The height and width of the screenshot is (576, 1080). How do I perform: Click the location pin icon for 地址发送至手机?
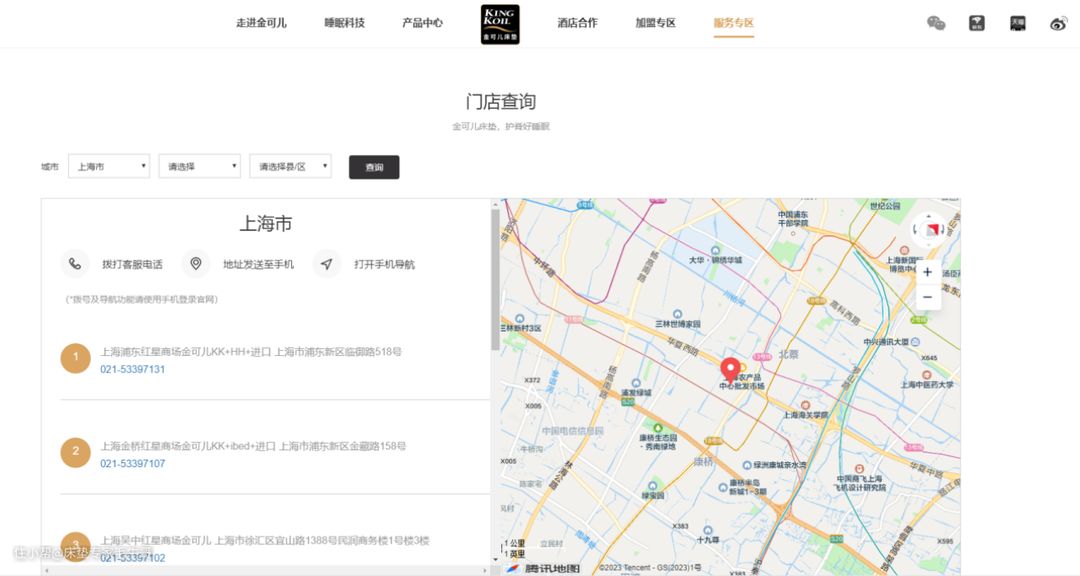(x=196, y=264)
